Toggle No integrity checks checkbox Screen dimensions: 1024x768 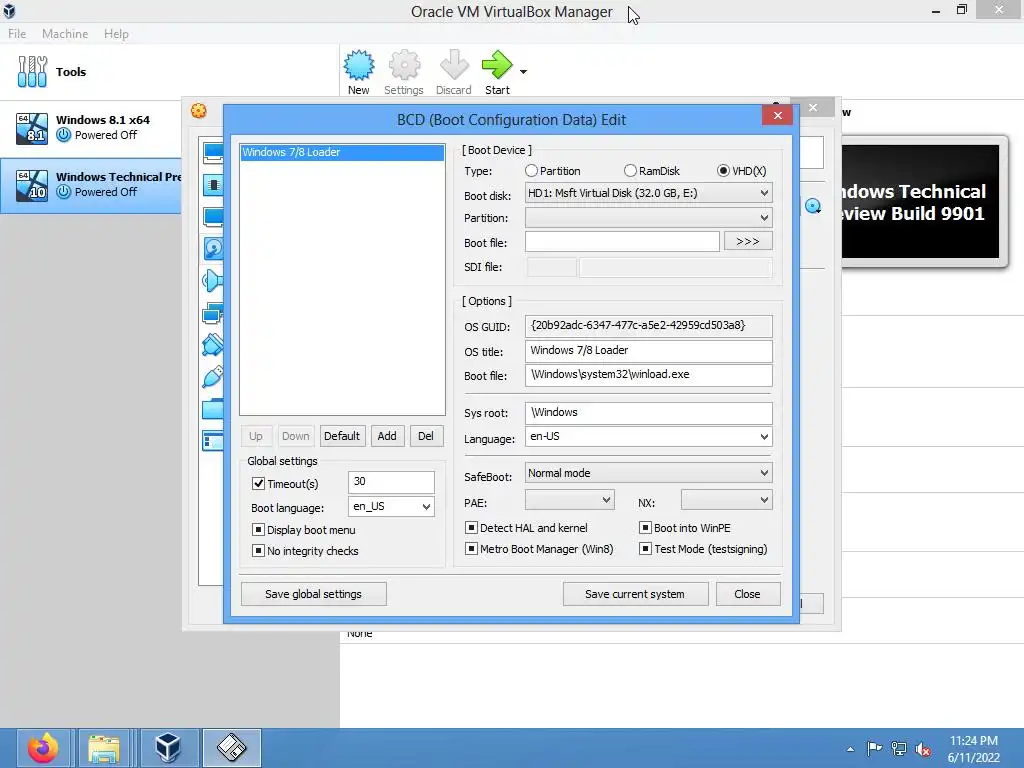pyautogui.click(x=259, y=551)
